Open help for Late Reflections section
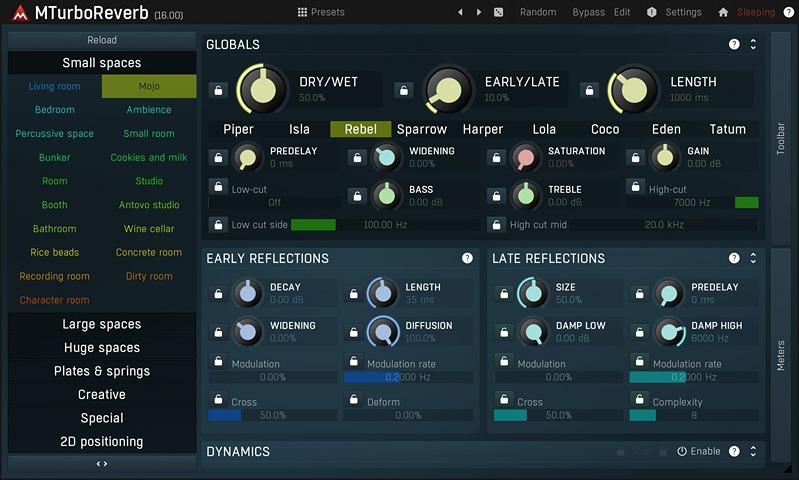The width and height of the screenshot is (799, 480). 734,258
